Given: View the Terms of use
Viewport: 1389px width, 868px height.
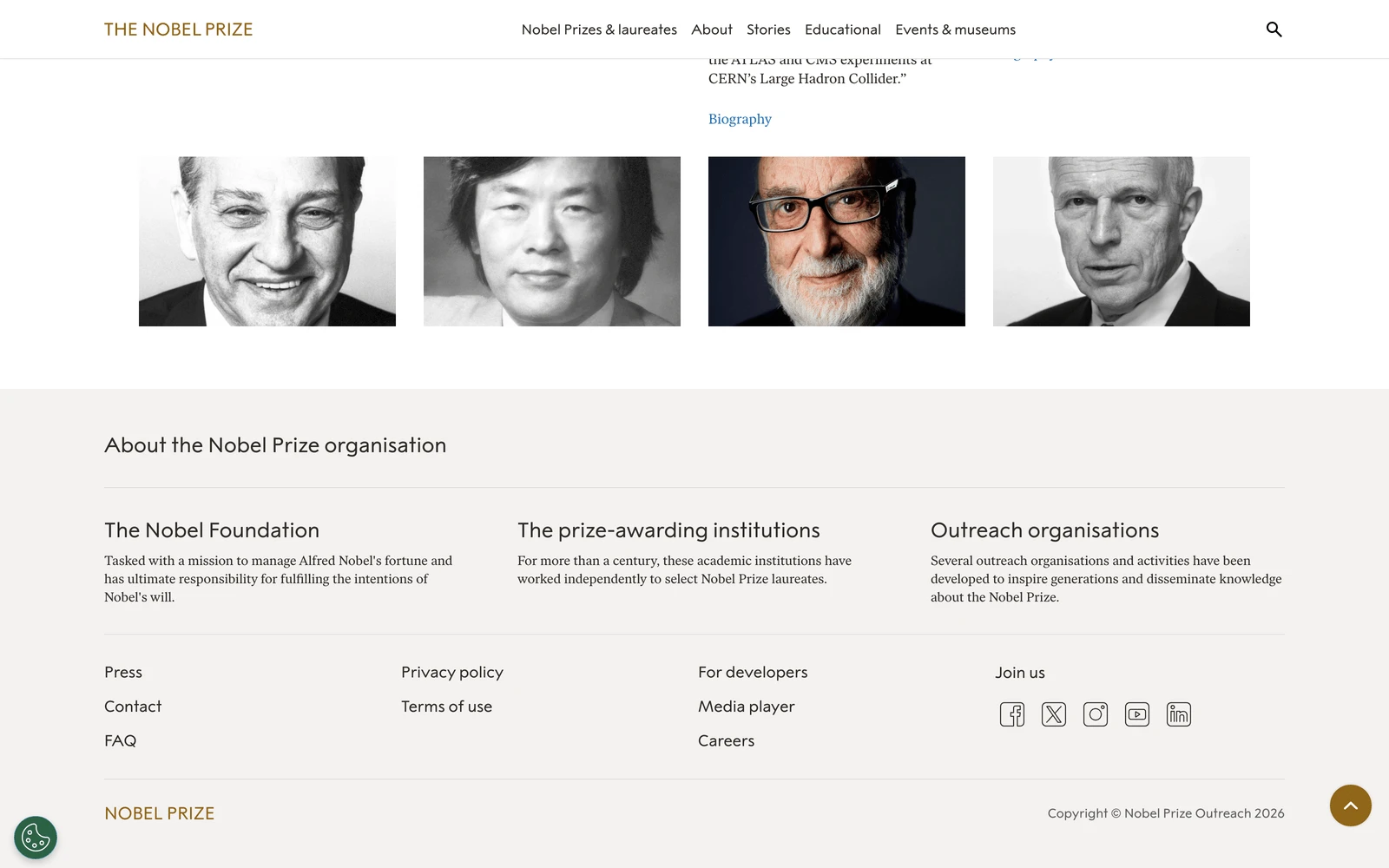Looking at the screenshot, I should [x=446, y=707].
